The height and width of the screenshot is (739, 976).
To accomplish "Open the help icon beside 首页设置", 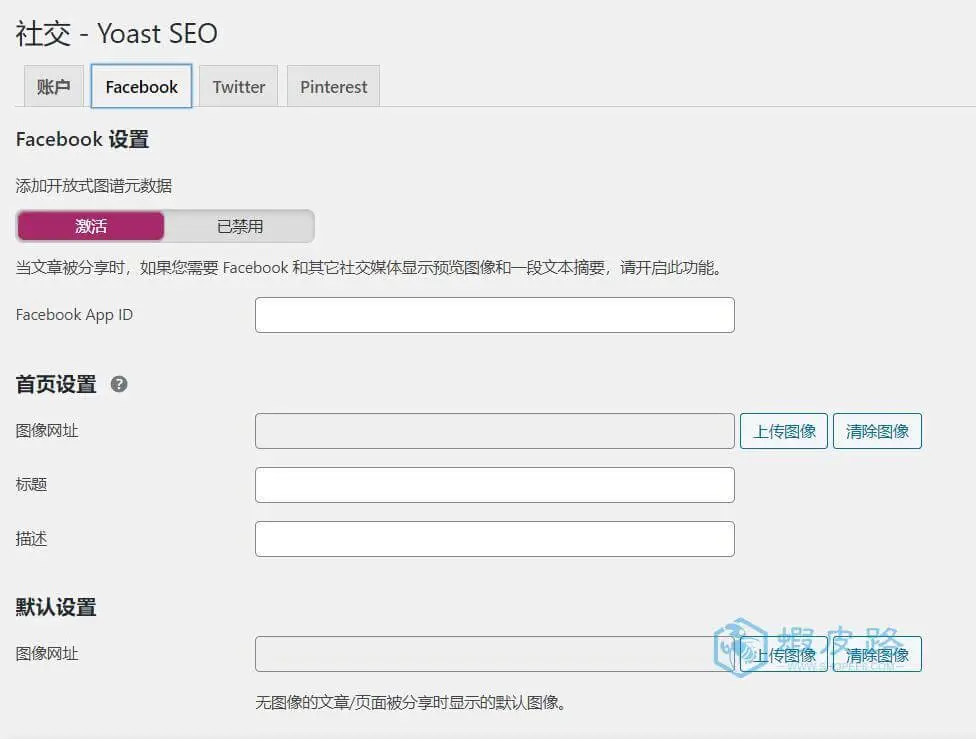I will 119,384.
